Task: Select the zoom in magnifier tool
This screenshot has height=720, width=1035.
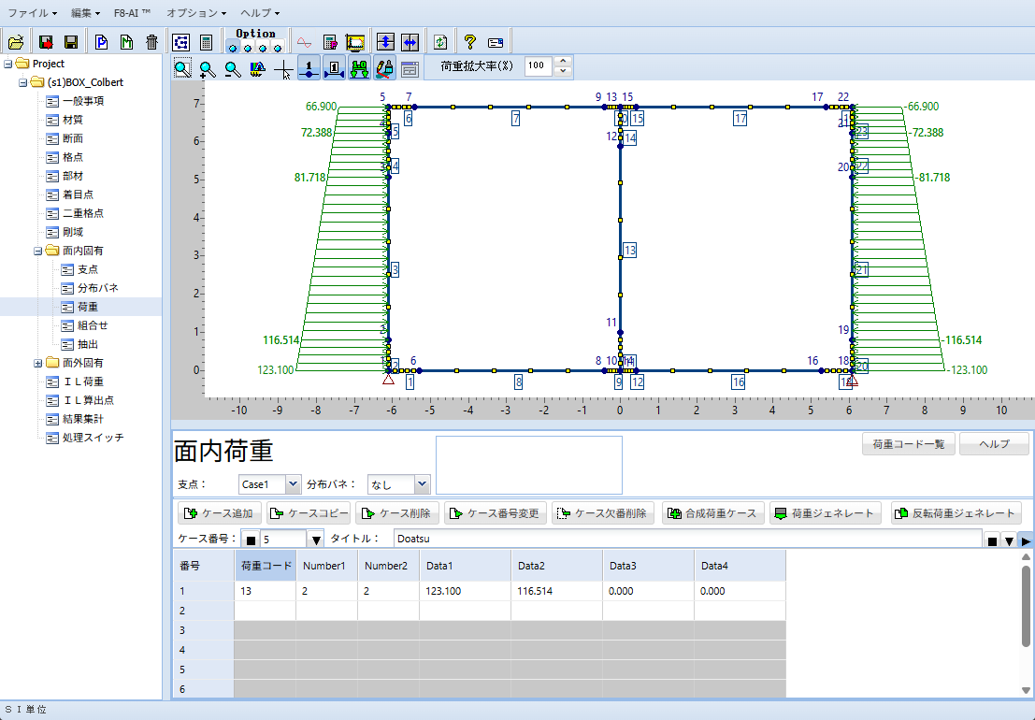Action: click(x=207, y=69)
